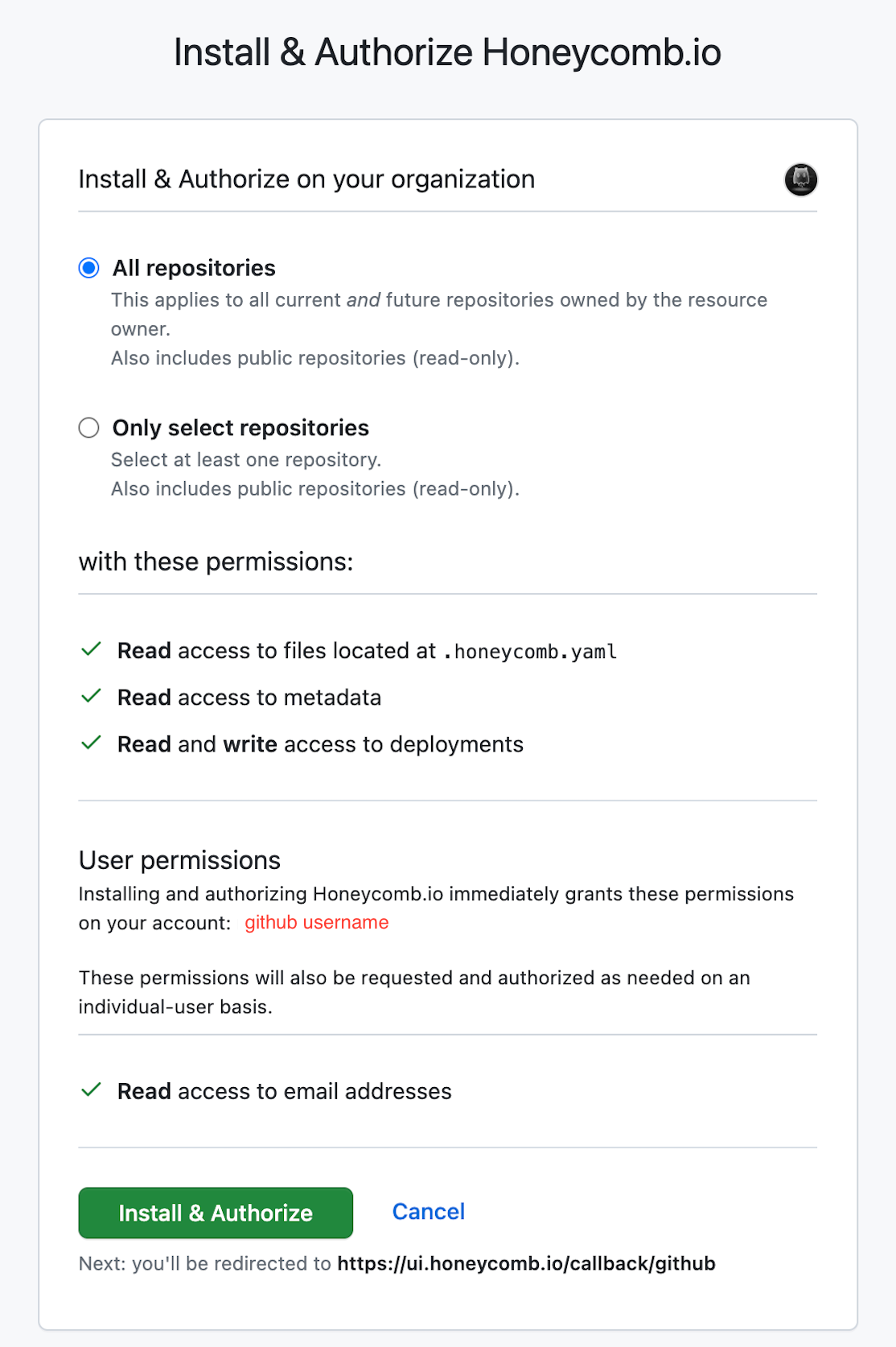Click the checkmark beside email addresses access
Image resolution: width=896 pixels, height=1347 pixels.
[89, 1090]
